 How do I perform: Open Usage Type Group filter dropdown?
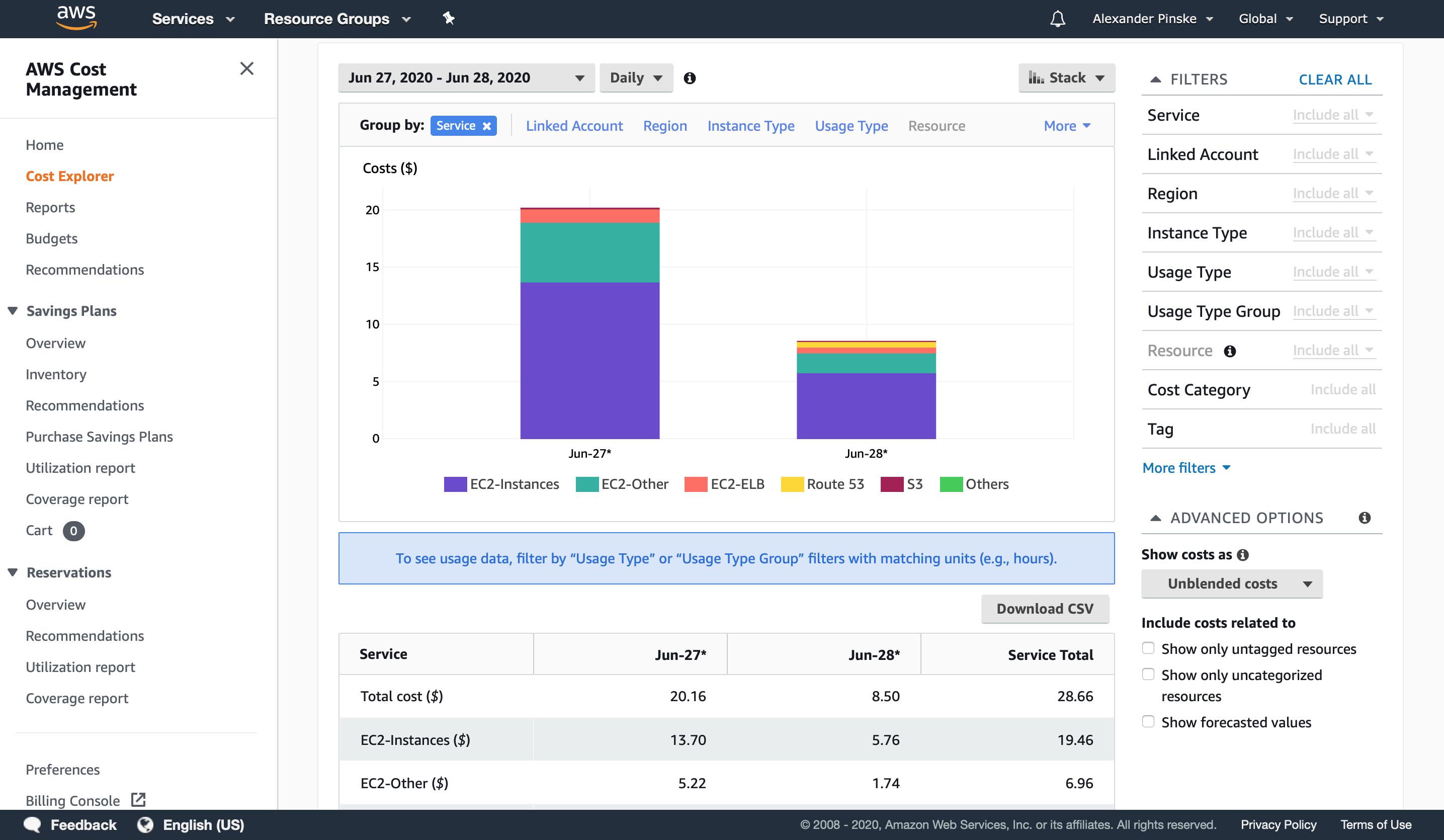1333,311
